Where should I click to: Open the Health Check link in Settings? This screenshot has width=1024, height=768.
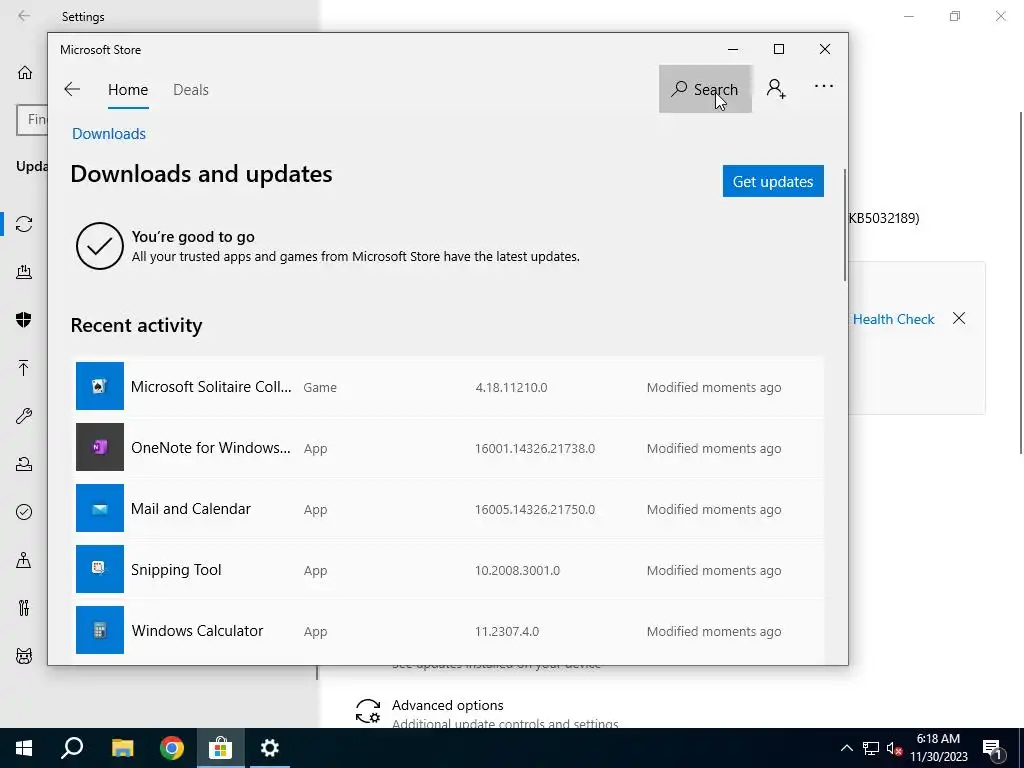click(x=893, y=319)
